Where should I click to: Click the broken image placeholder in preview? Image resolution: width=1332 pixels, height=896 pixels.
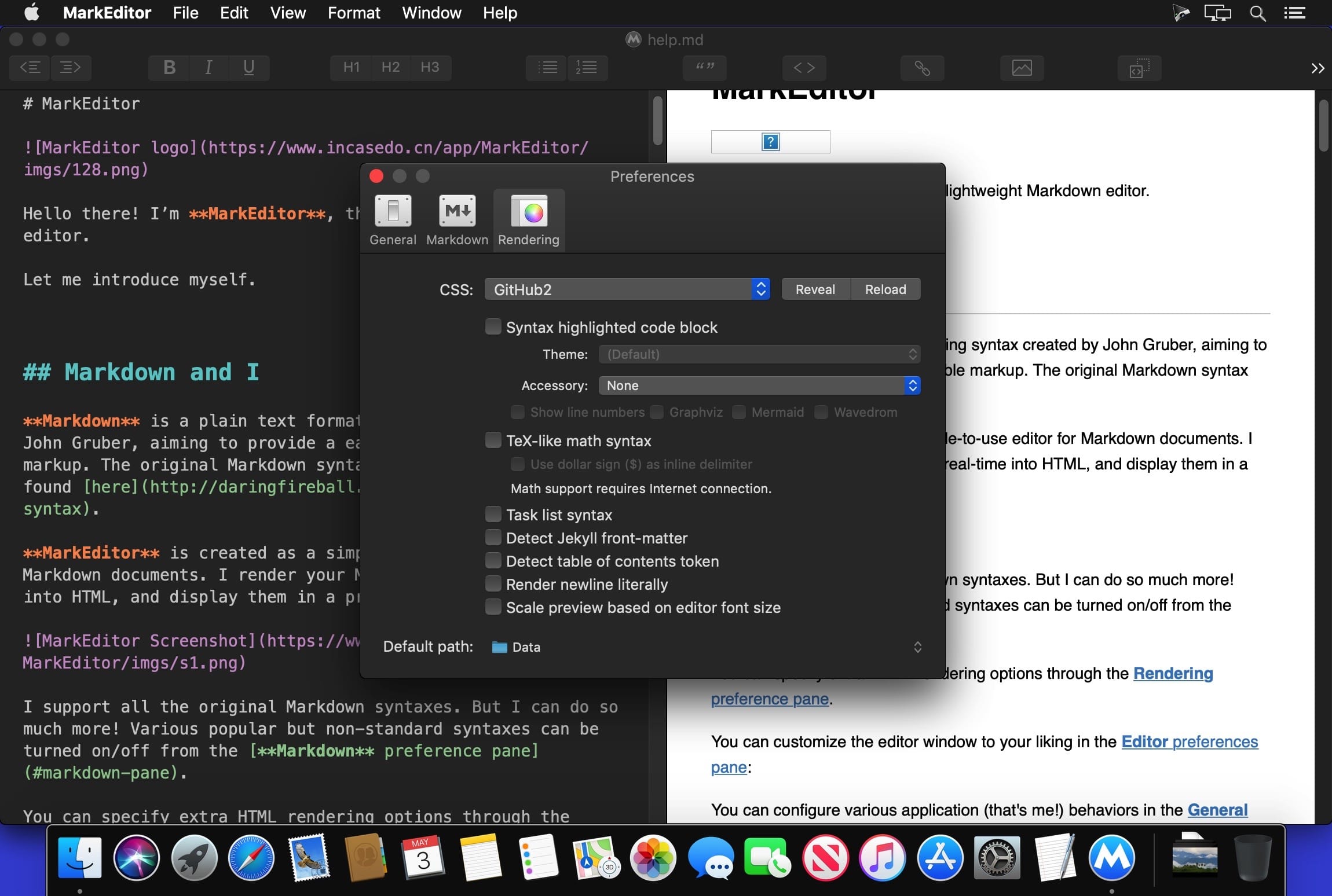click(x=770, y=142)
